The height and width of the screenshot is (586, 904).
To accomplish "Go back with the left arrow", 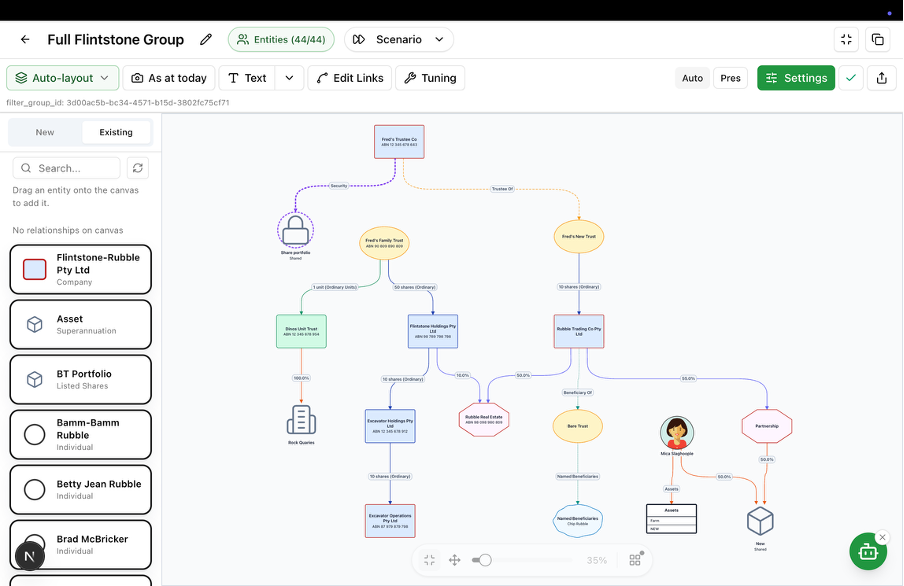I will [x=25, y=39].
